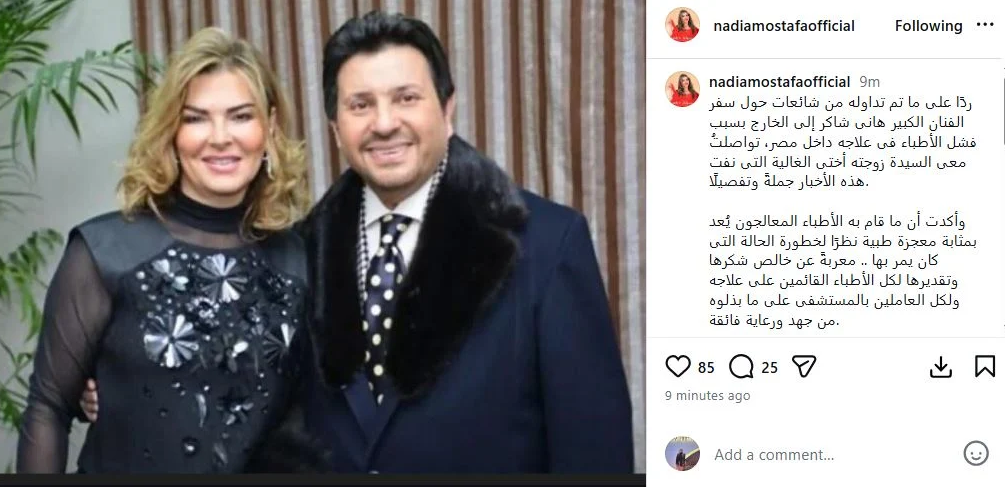Open the emoji picker in the comment box
This screenshot has width=1005, height=487.
(x=976, y=454)
